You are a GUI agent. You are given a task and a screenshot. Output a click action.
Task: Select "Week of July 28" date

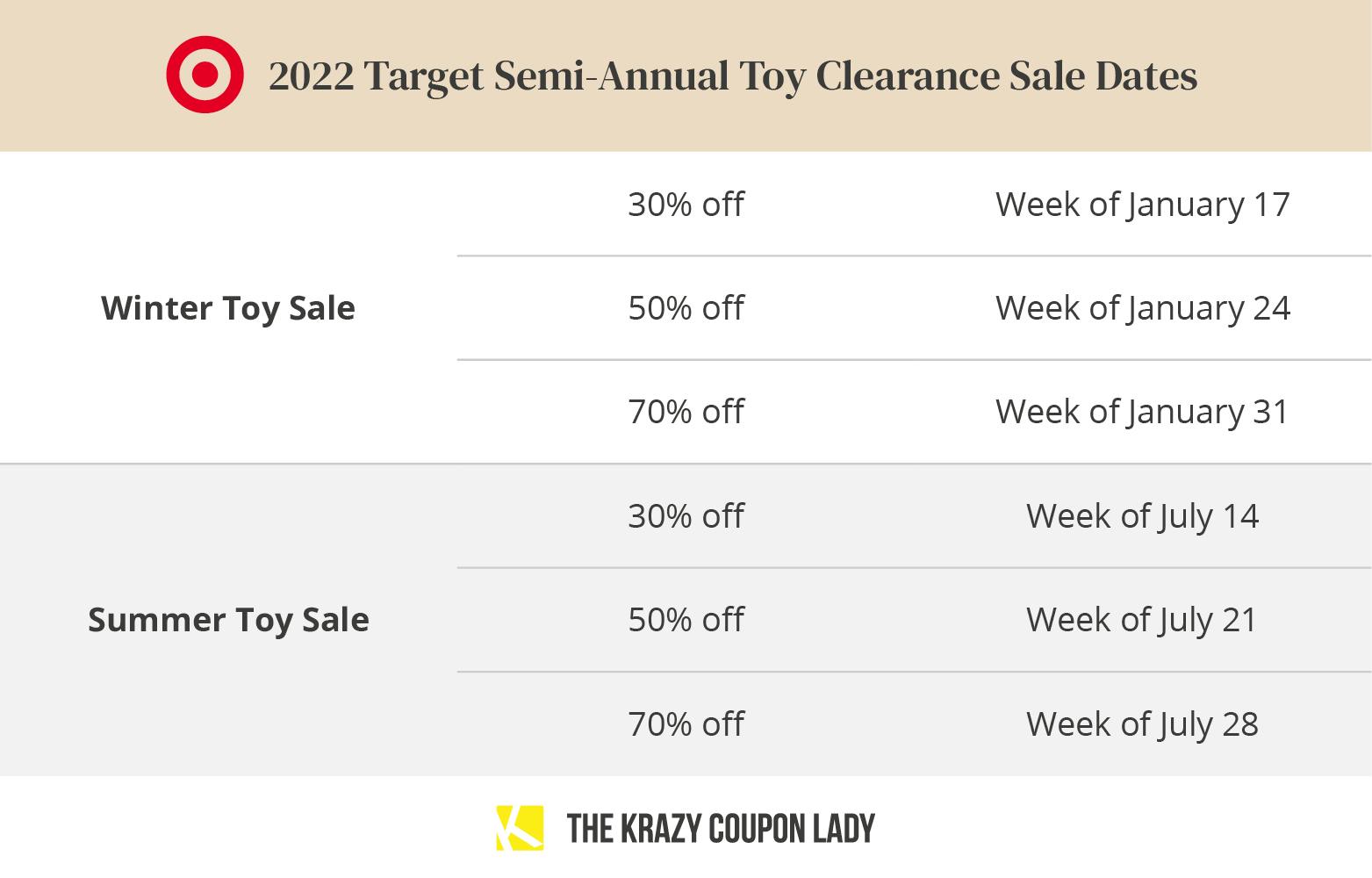tap(1142, 724)
